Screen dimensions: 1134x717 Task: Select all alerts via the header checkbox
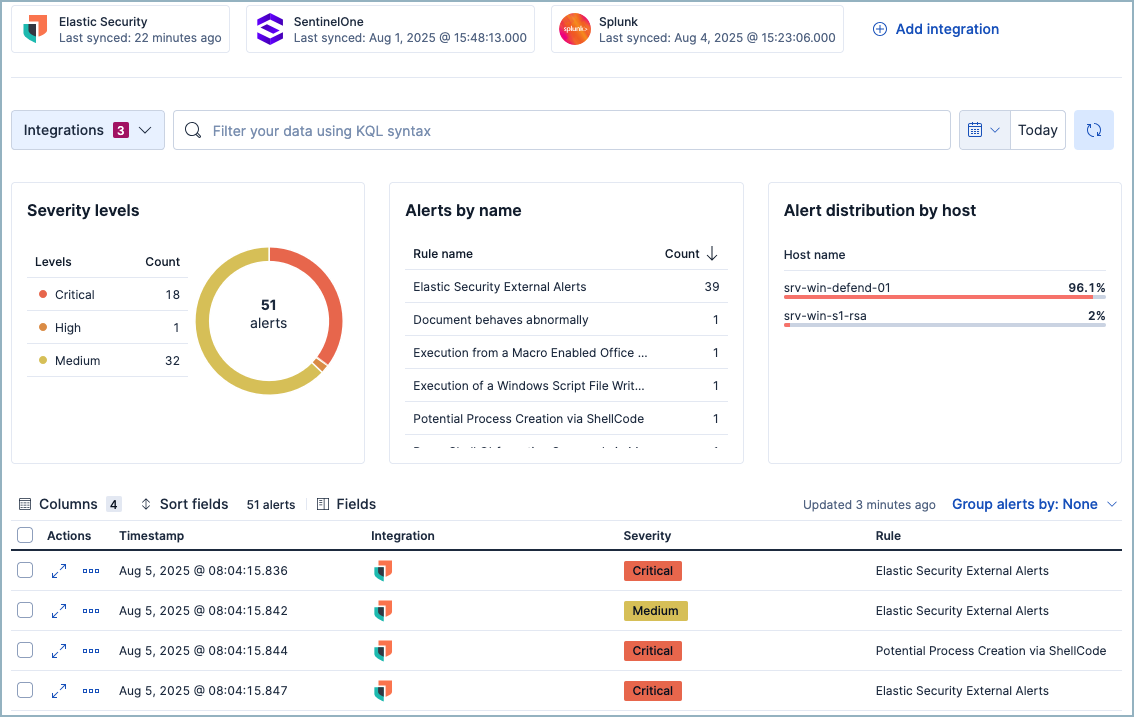25,535
